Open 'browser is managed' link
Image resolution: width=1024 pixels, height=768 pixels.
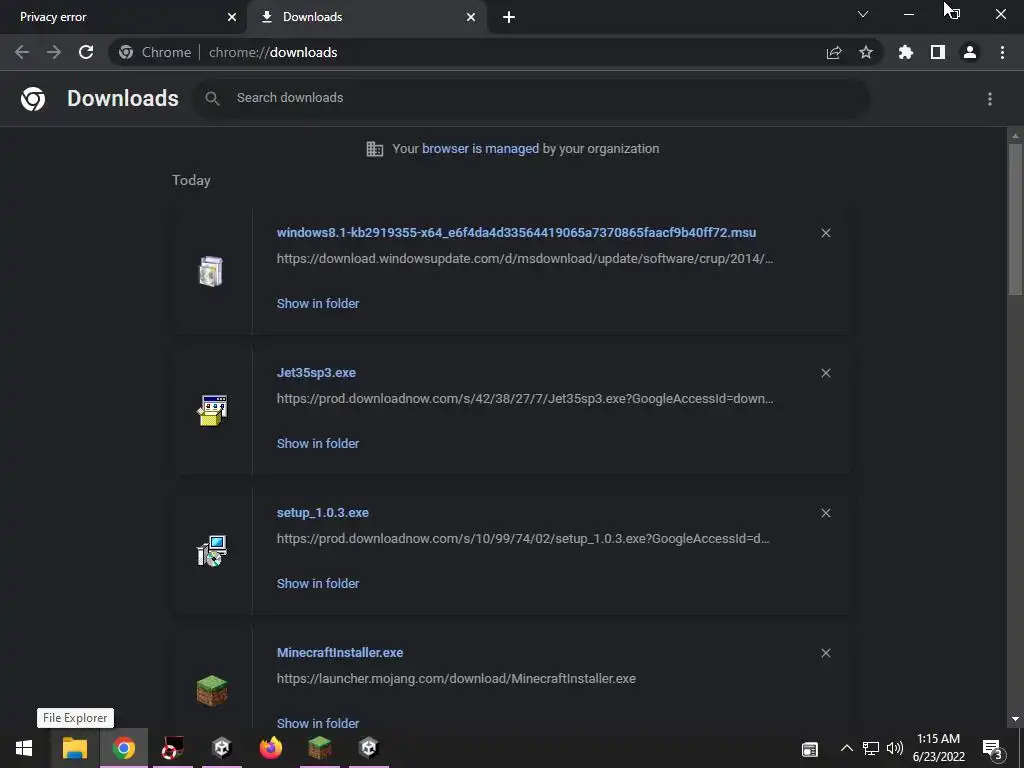coord(480,149)
